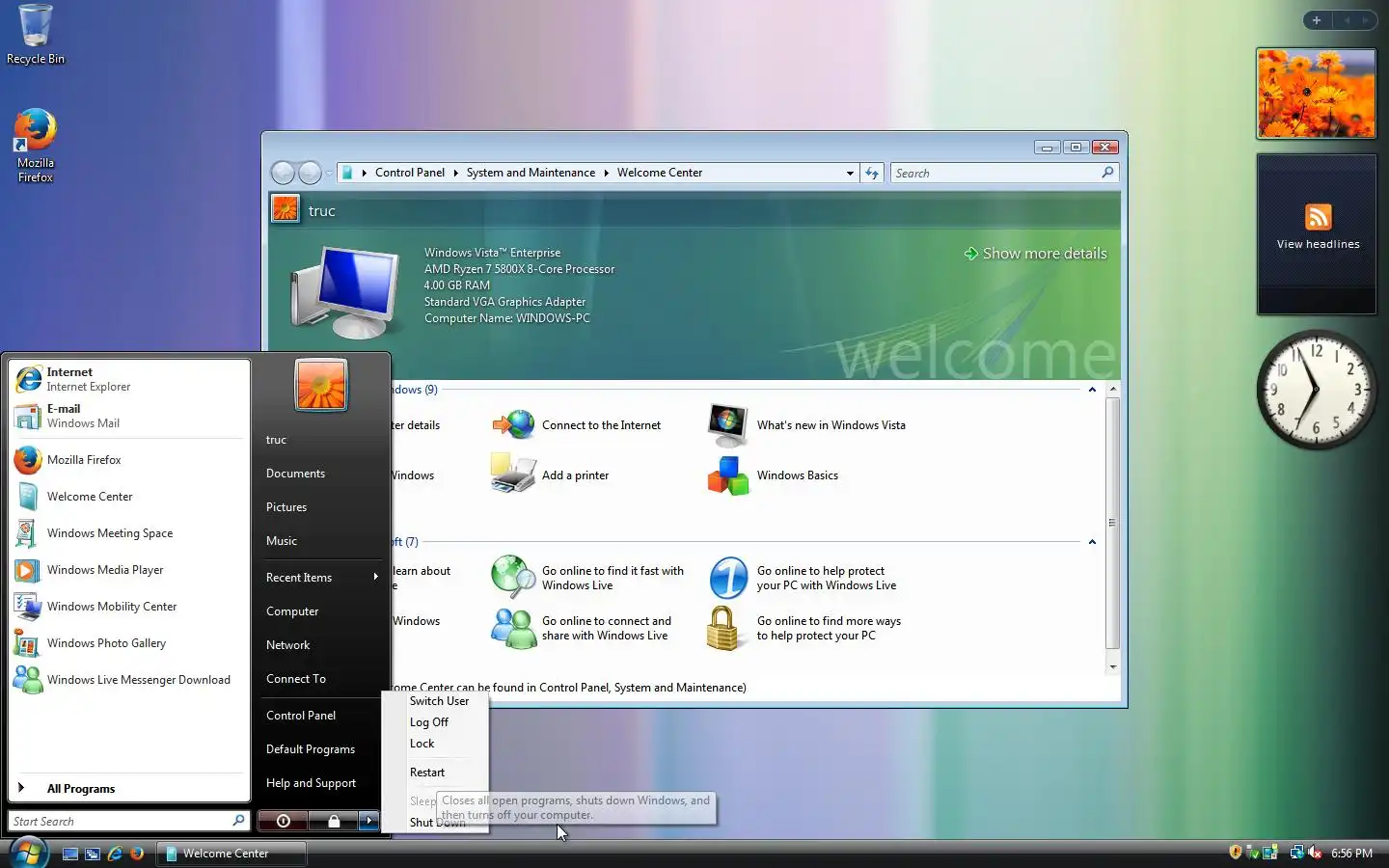Viewport: 1389px width, 868px height.
Task: Click System and Maintenance breadcrumb
Action: tap(531, 173)
